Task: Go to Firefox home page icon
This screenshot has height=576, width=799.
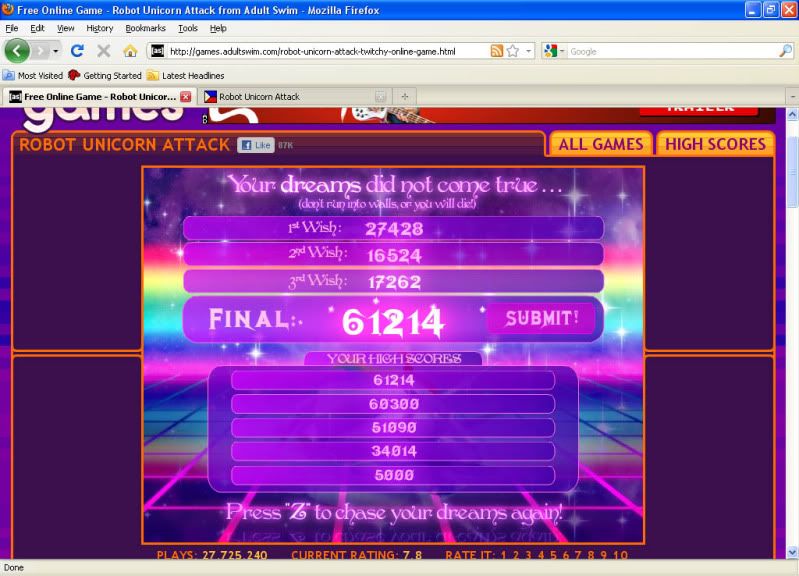Action: point(130,51)
